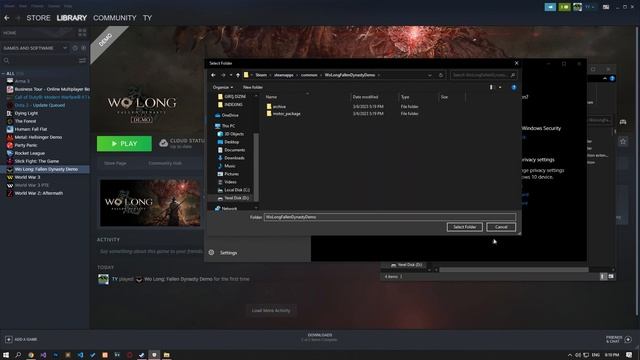Go back with dialog's Back arrow
Screen dimensions: 640x360
point(213,75)
